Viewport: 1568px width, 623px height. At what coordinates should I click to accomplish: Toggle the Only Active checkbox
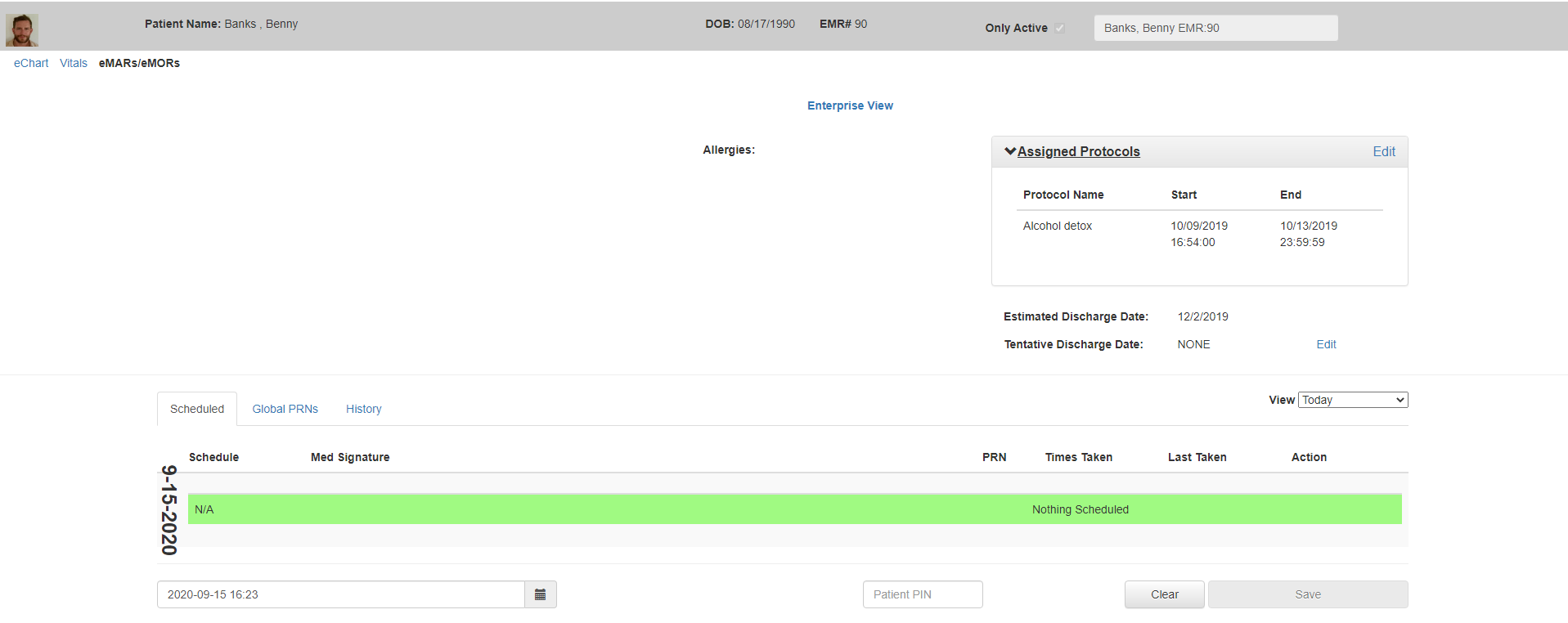tap(1059, 28)
